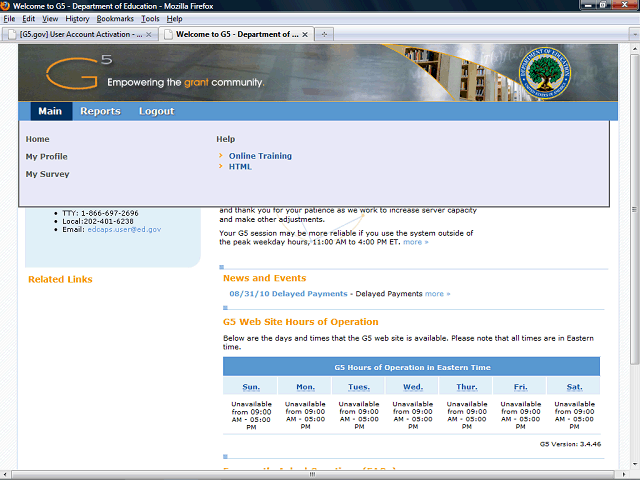Click the arrow bullet beside HTML
The image size is (640, 480).
coord(220,166)
